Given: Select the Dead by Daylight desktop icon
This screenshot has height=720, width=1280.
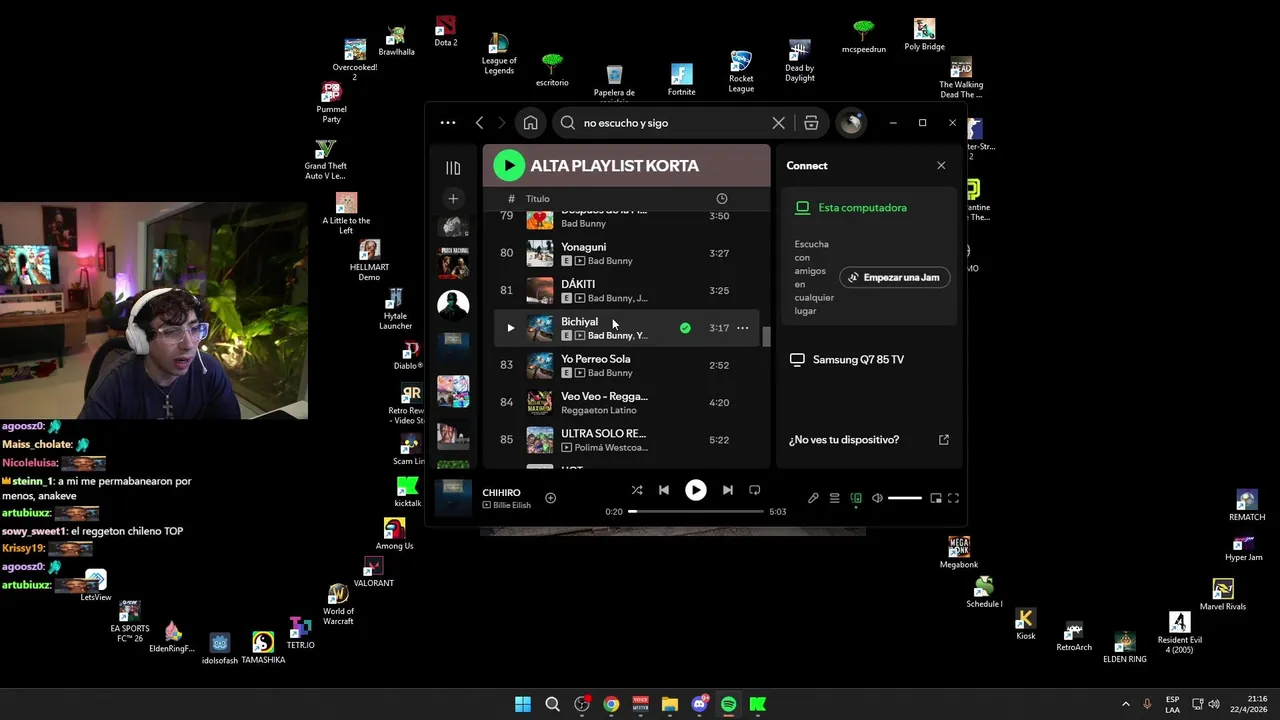Looking at the screenshot, I should tap(799, 62).
